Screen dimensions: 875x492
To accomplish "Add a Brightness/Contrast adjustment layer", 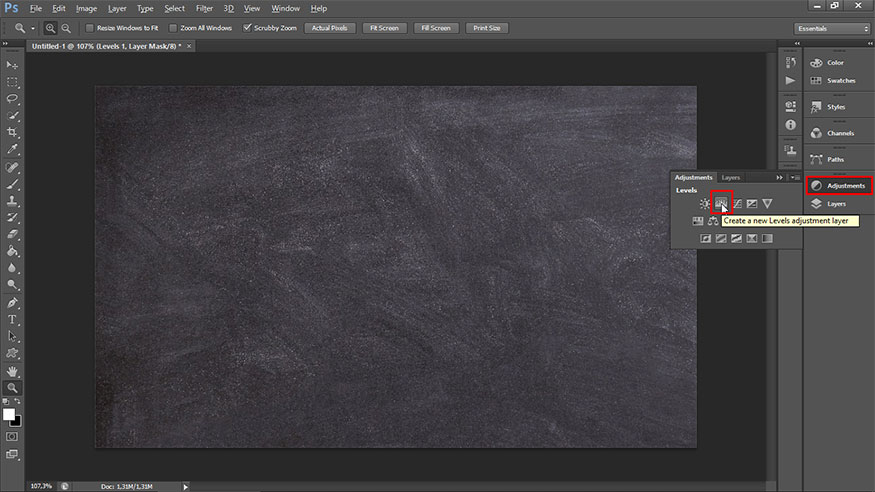I will pyautogui.click(x=705, y=204).
